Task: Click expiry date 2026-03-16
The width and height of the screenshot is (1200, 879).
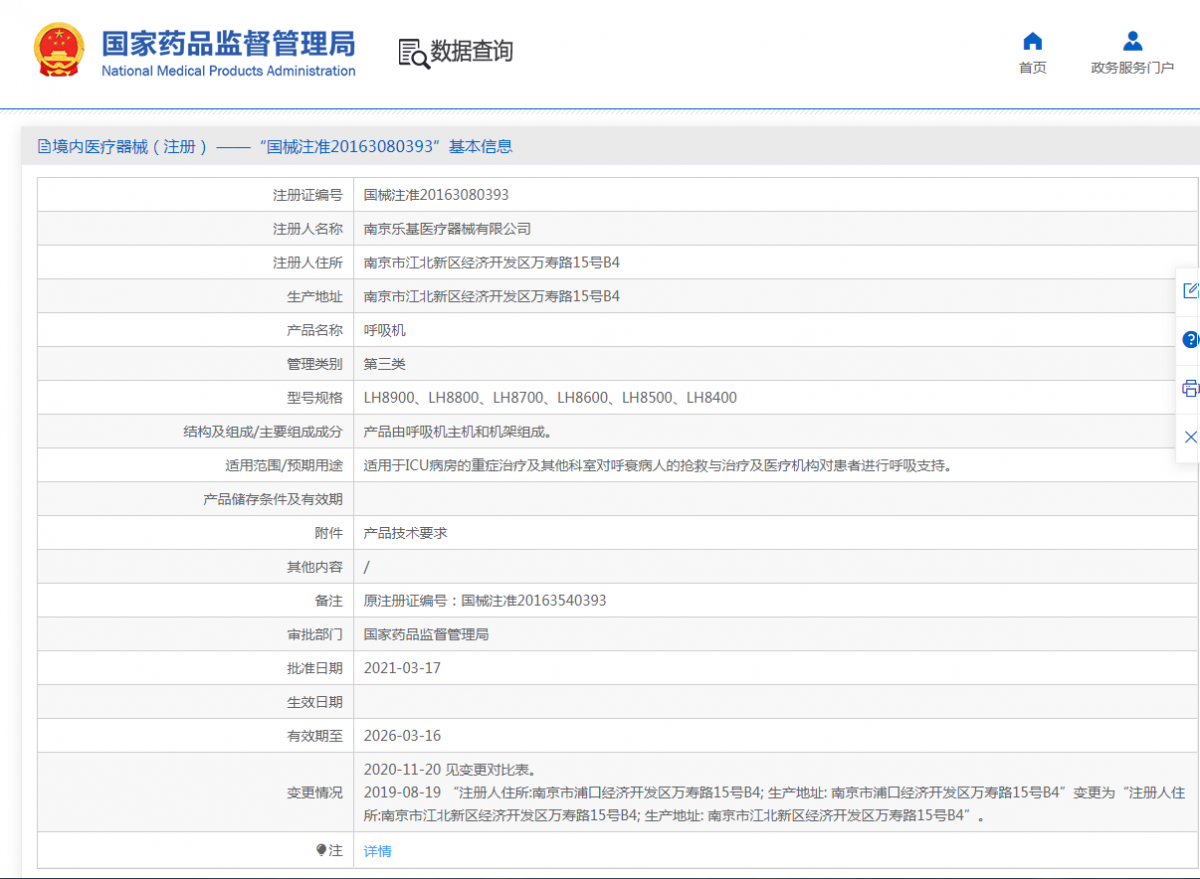Action: (402, 736)
